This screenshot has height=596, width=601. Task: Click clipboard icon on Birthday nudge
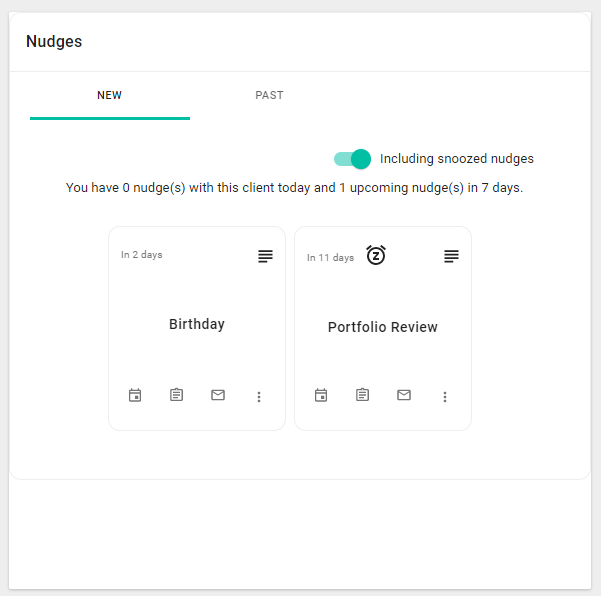176,395
